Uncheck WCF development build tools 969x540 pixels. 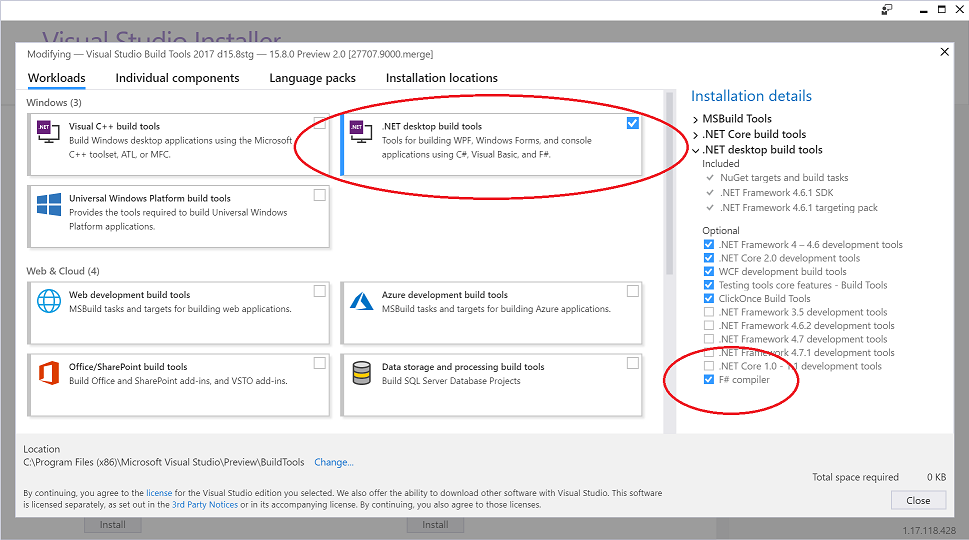[x=709, y=272]
